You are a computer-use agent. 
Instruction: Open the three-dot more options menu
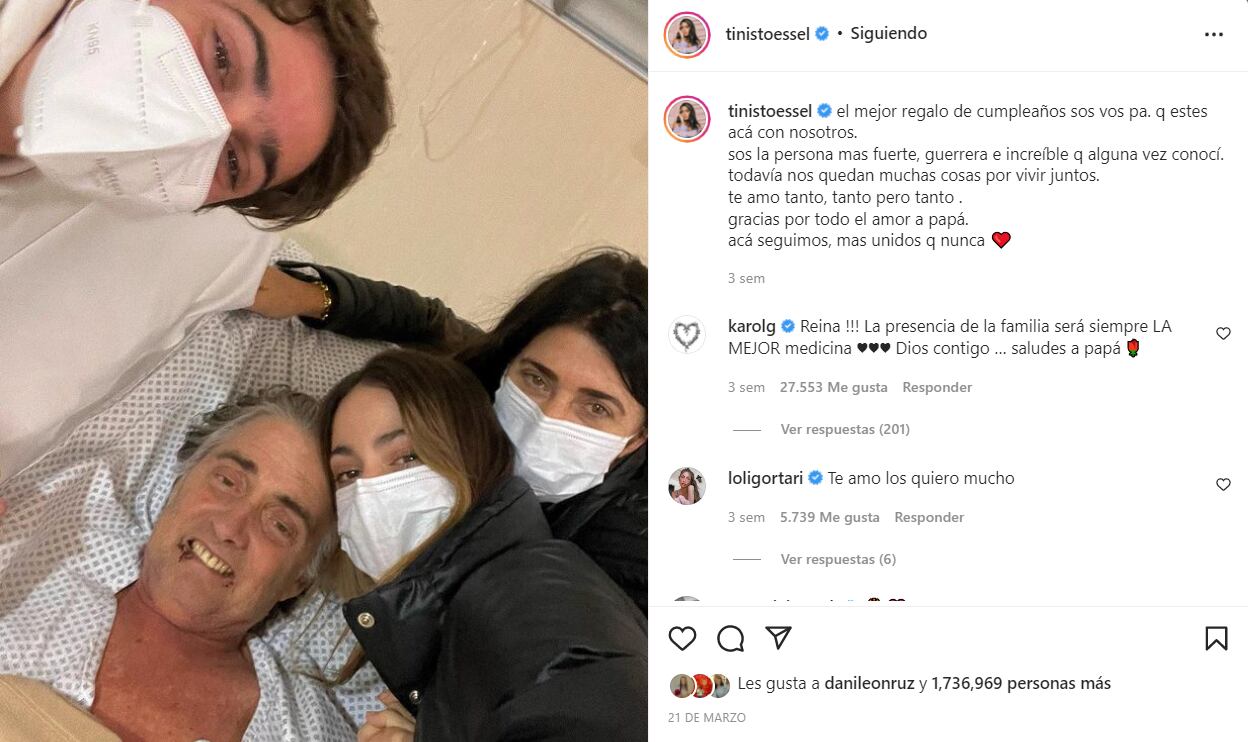(x=1214, y=34)
